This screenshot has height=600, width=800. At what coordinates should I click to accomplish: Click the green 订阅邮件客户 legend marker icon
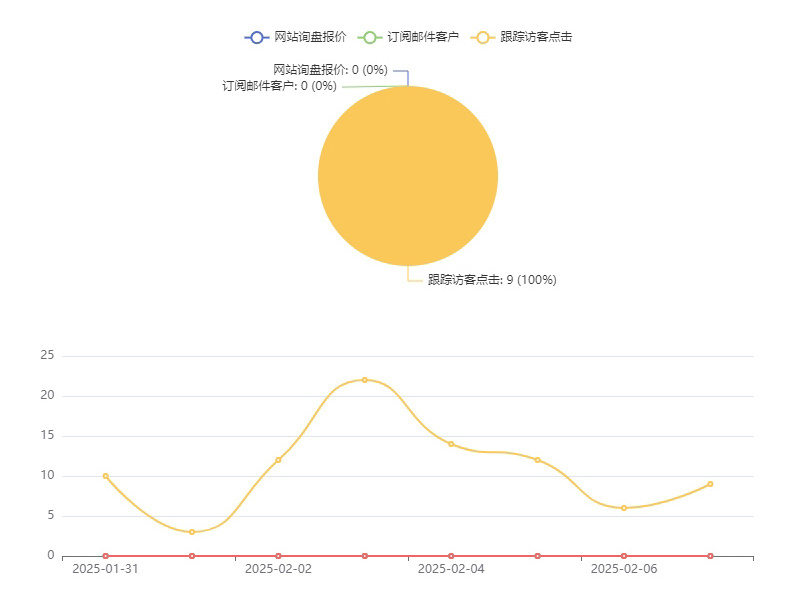click(370, 37)
